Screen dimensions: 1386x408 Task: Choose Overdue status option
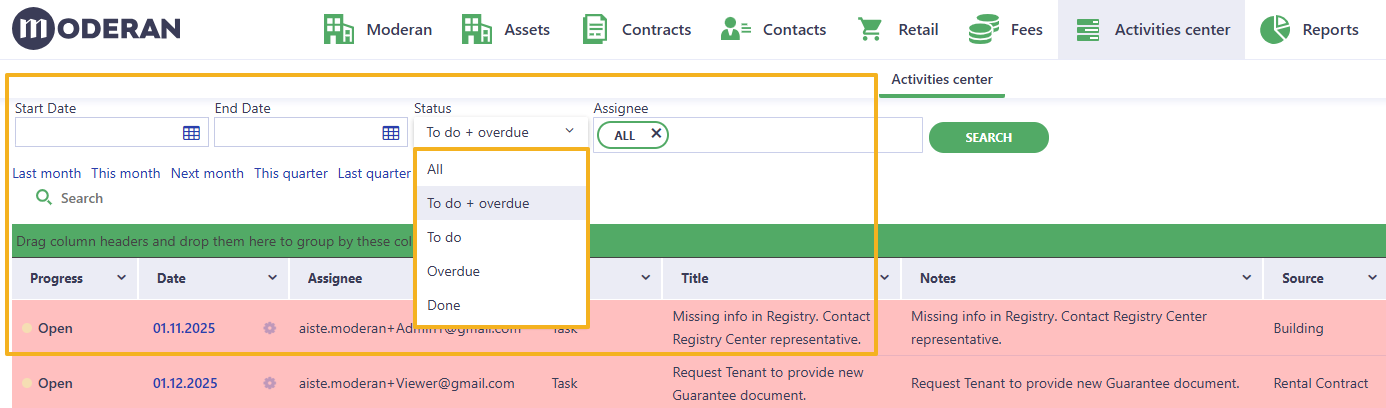coord(501,271)
